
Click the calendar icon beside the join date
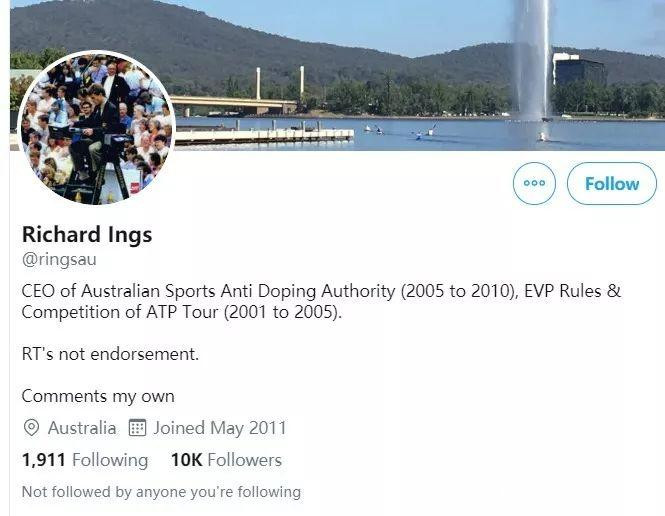click(138, 428)
